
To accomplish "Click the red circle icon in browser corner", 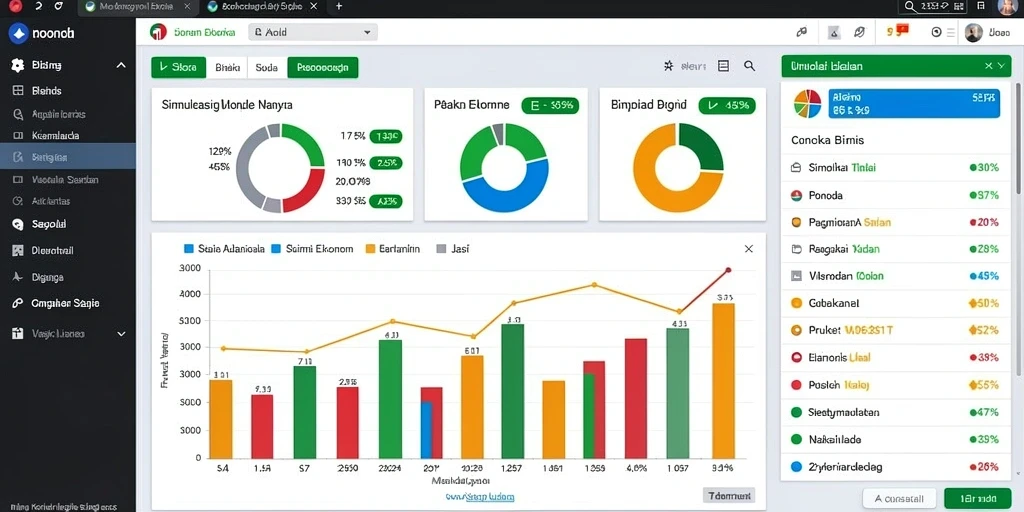I will tap(14, 7).
